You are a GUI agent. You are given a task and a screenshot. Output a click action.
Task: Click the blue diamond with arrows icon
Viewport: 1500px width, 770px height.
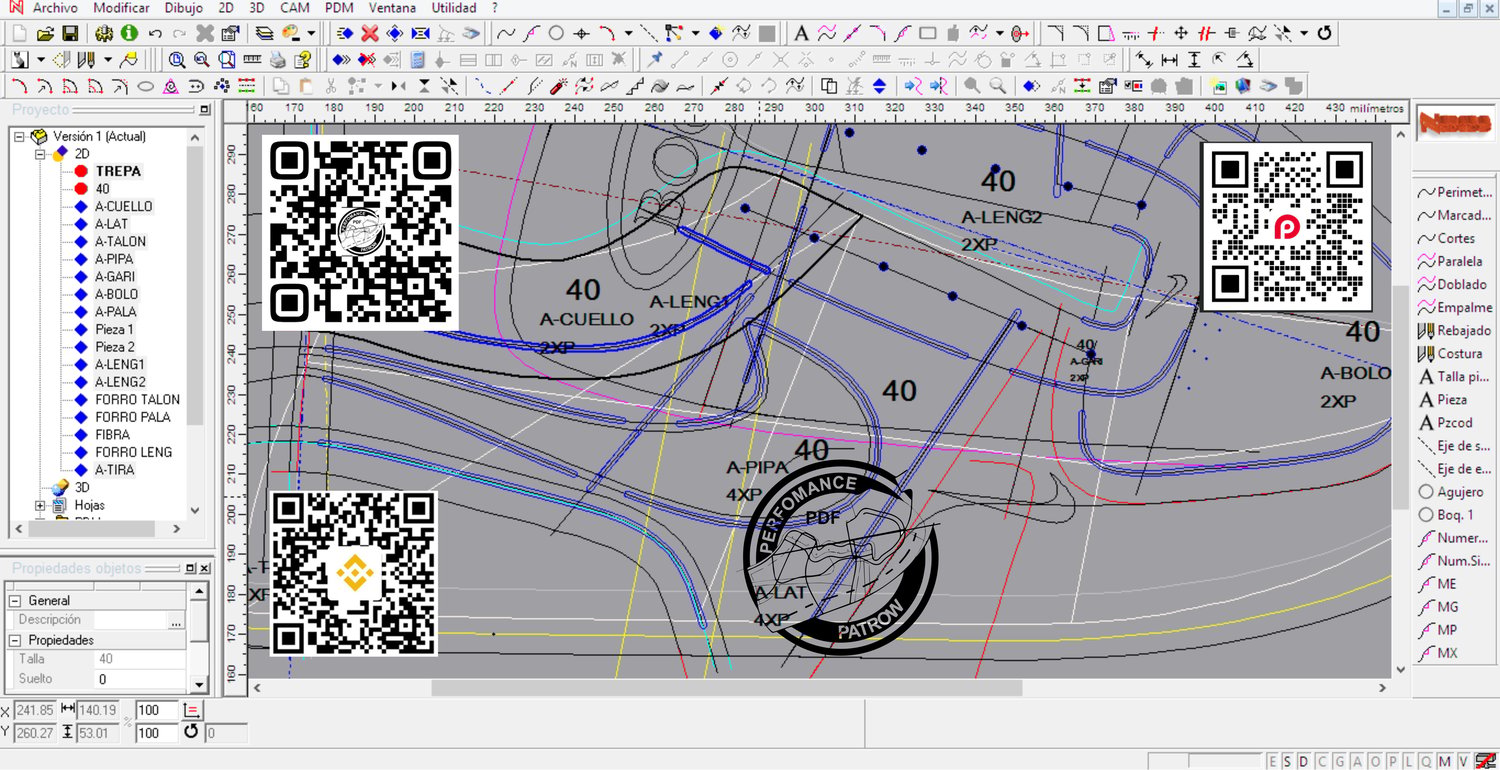click(395, 33)
